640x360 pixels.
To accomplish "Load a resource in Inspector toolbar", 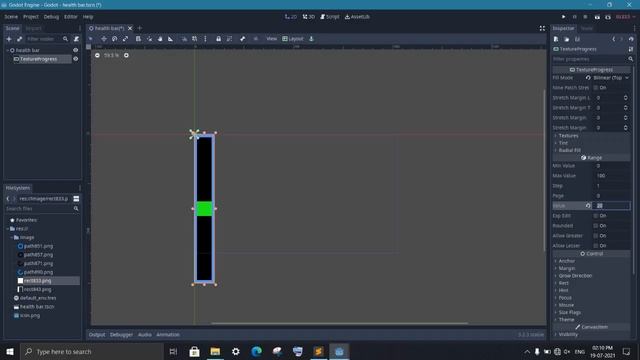I will tap(567, 39).
